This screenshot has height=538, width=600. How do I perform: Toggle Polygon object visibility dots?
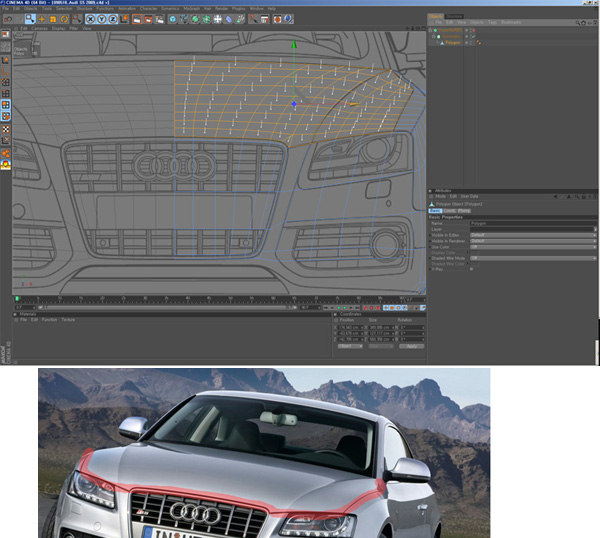471,43
